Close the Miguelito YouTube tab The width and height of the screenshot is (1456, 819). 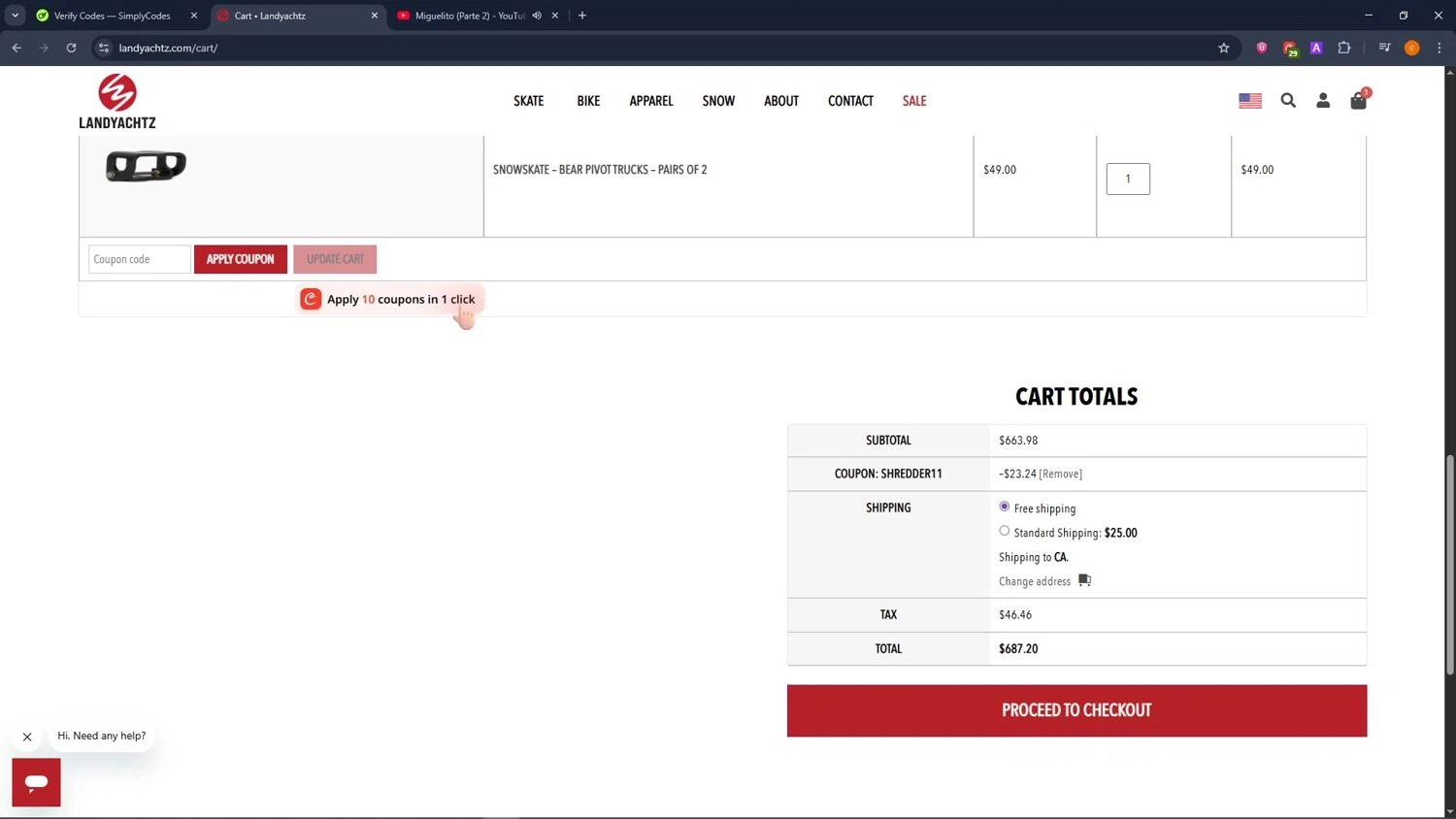pyautogui.click(x=555, y=16)
